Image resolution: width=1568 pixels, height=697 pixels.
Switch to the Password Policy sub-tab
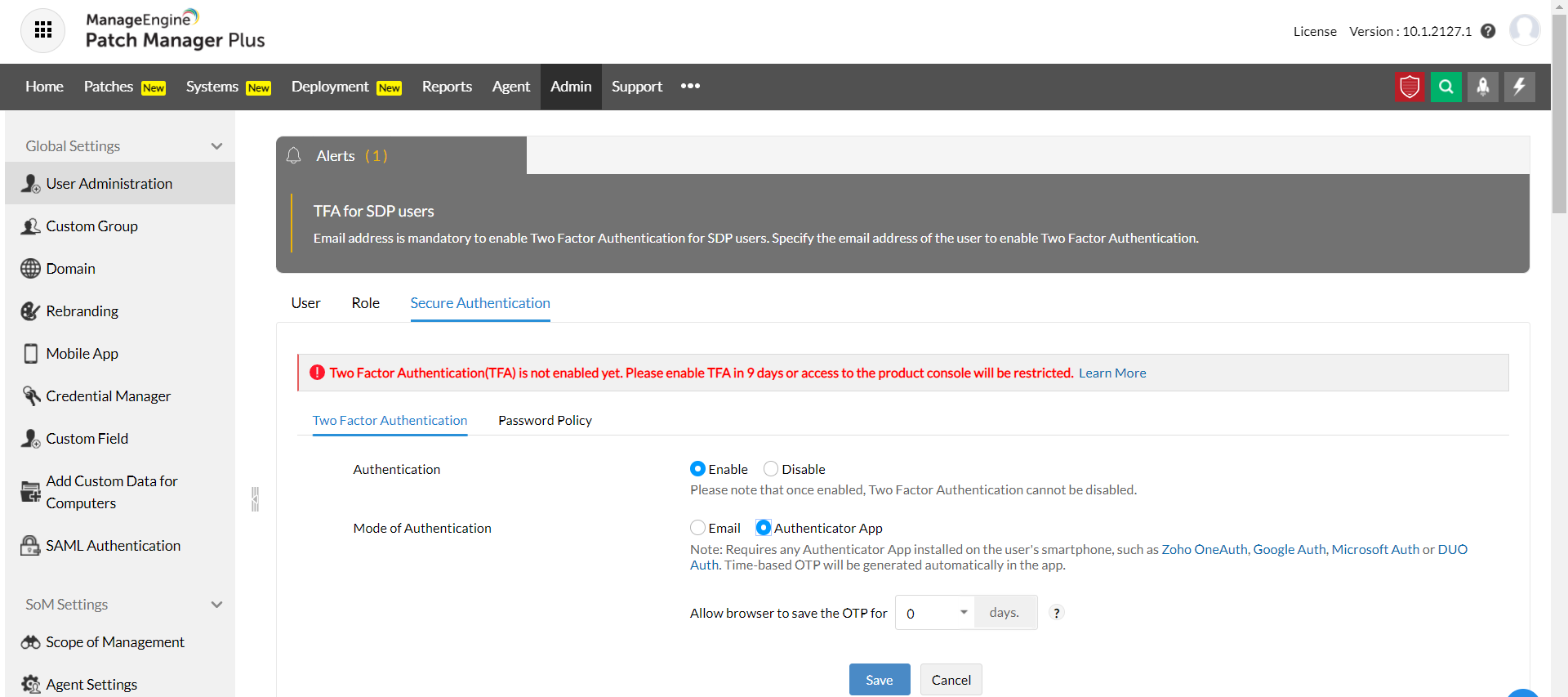(x=545, y=421)
